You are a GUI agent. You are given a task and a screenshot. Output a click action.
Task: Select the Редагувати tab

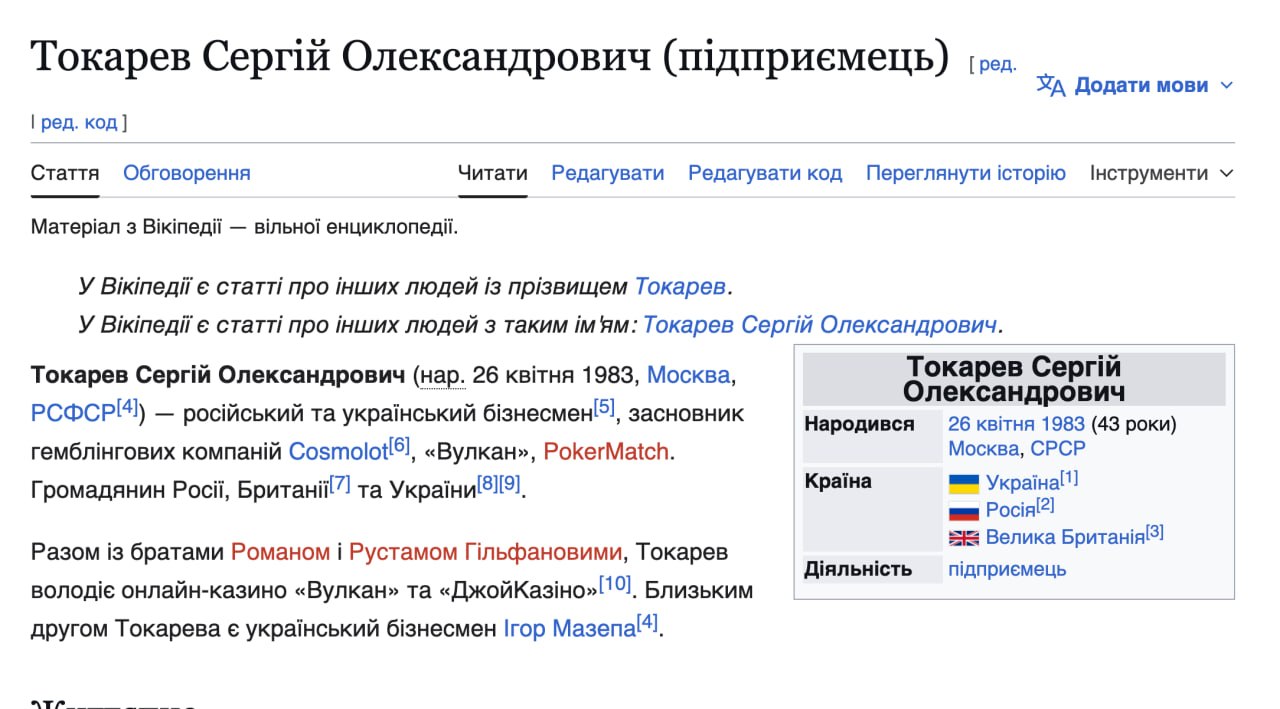pyautogui.click(x=608, y=173)
